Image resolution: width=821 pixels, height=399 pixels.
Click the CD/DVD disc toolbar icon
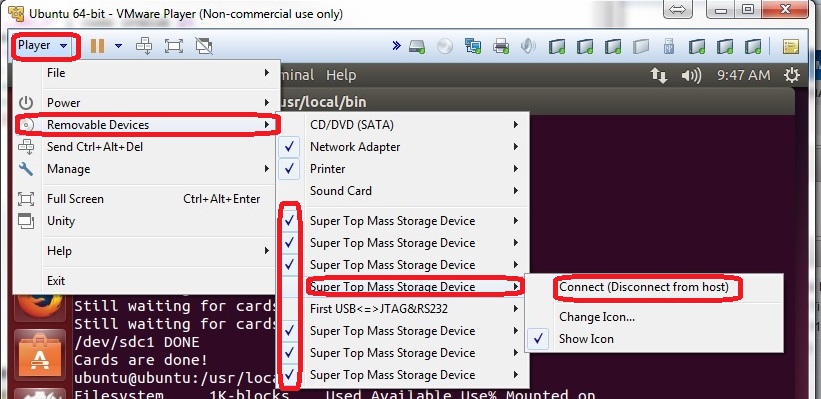[445, 47]
